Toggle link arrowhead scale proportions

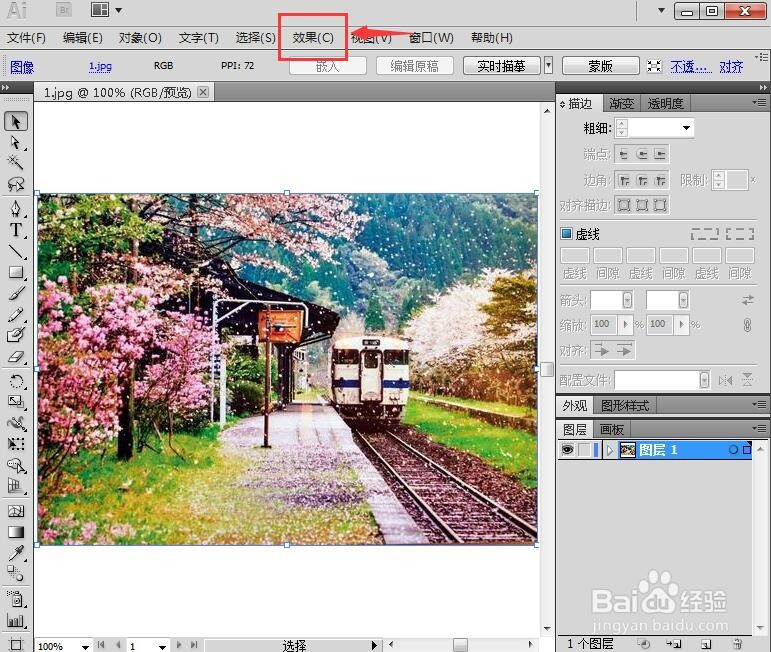coord(747,325)
